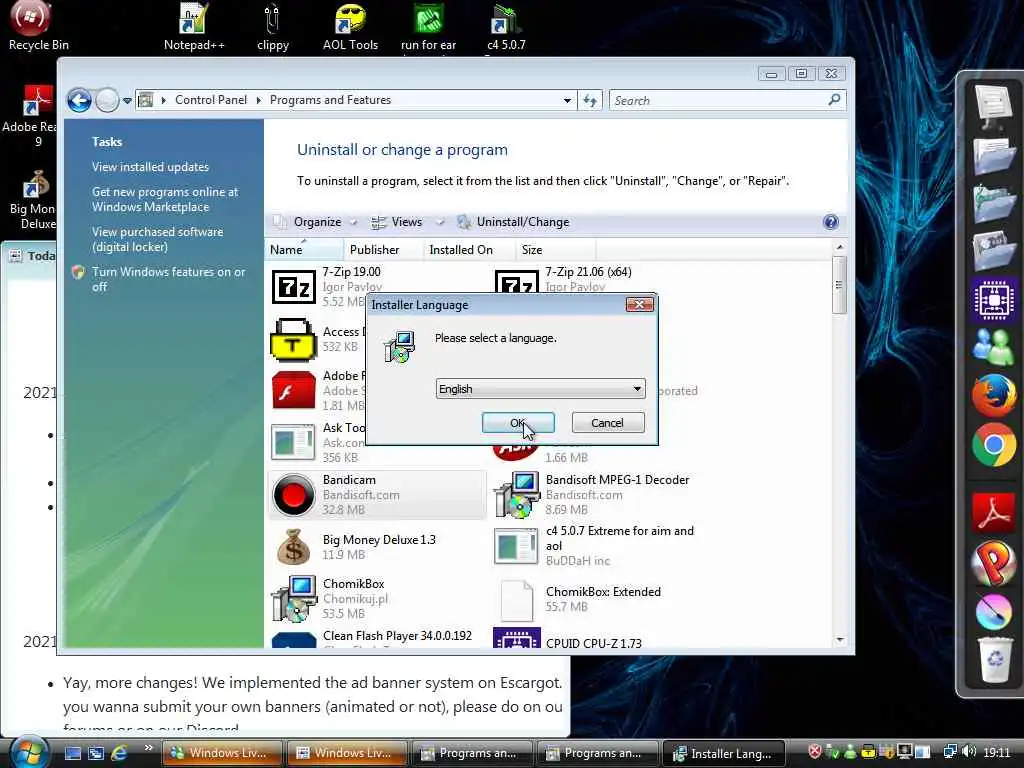This screenshot has width=1024, height=768.
Task: Open the Views menu
Action: [406, 222]
